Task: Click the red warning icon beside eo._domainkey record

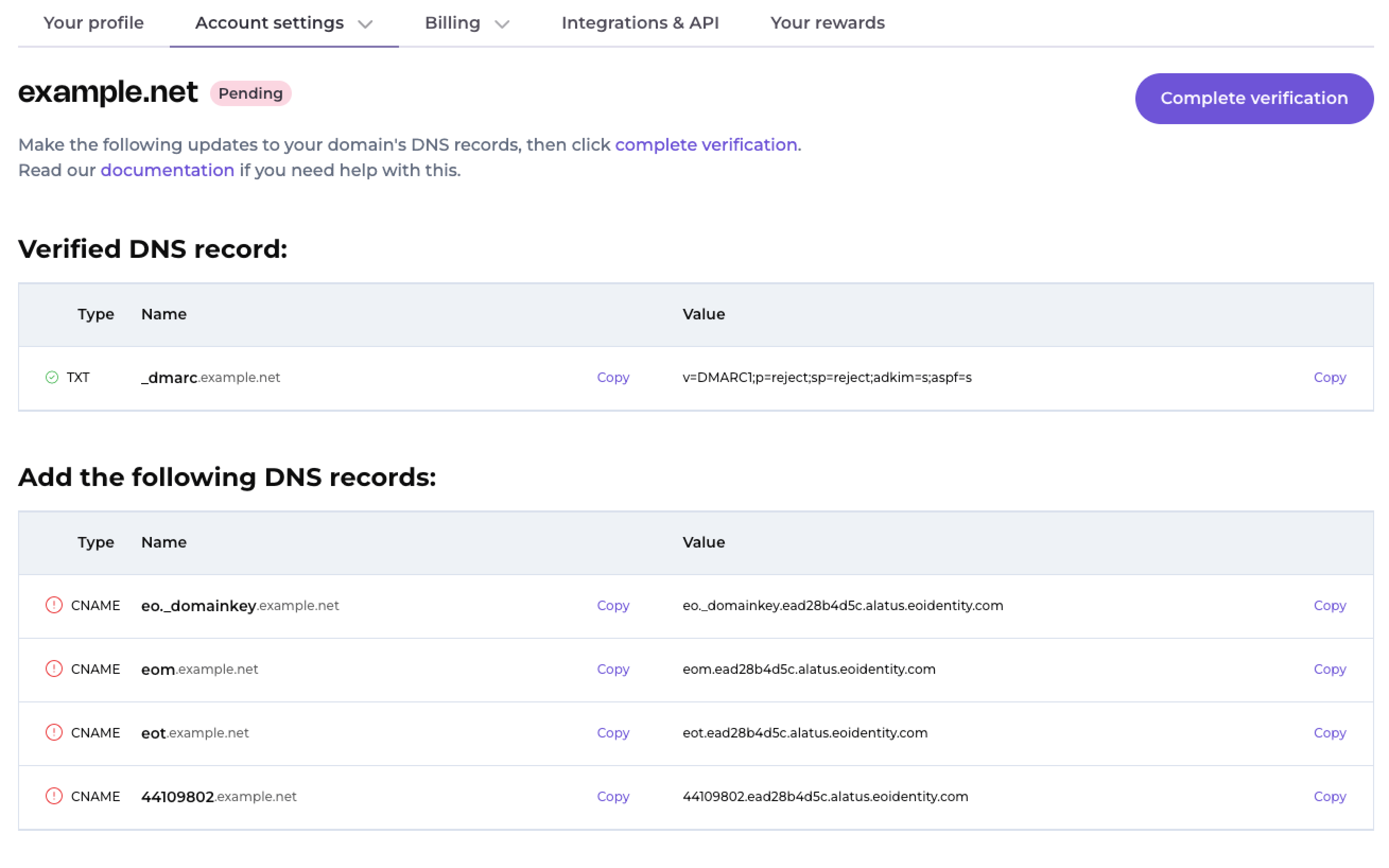Action: 54,605
